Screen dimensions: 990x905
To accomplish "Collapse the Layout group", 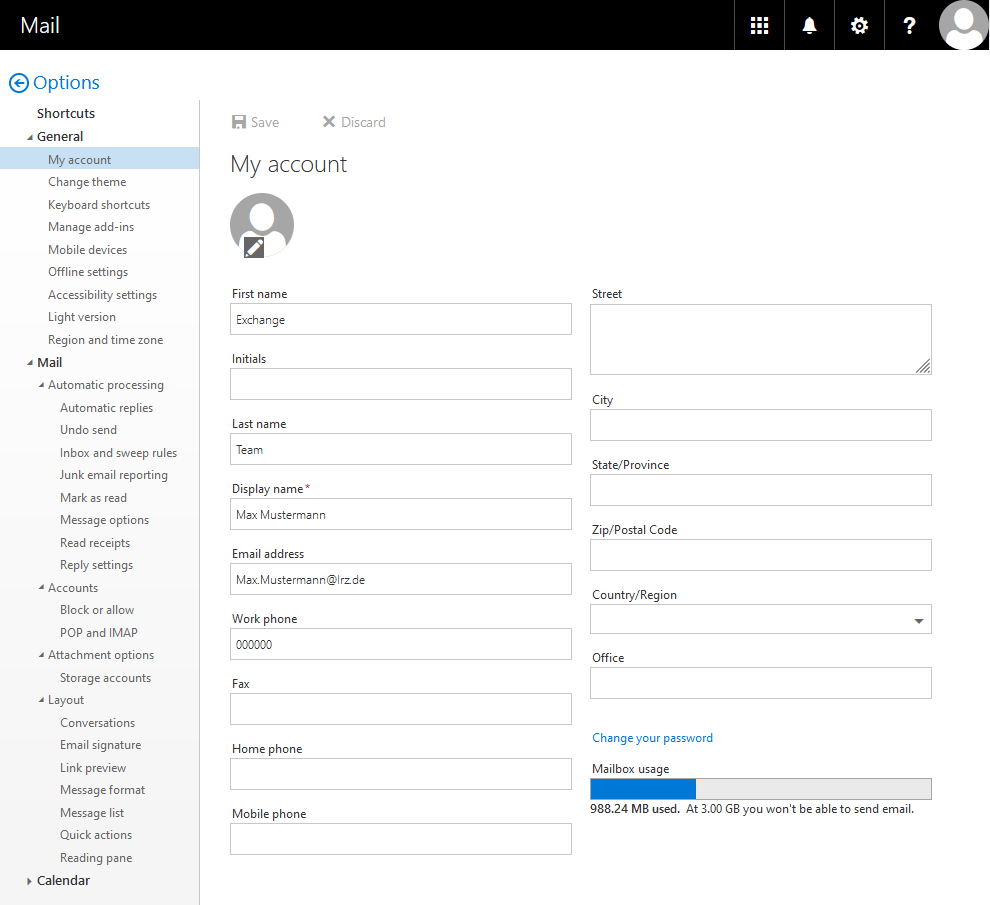I will (x=41, y=700).
